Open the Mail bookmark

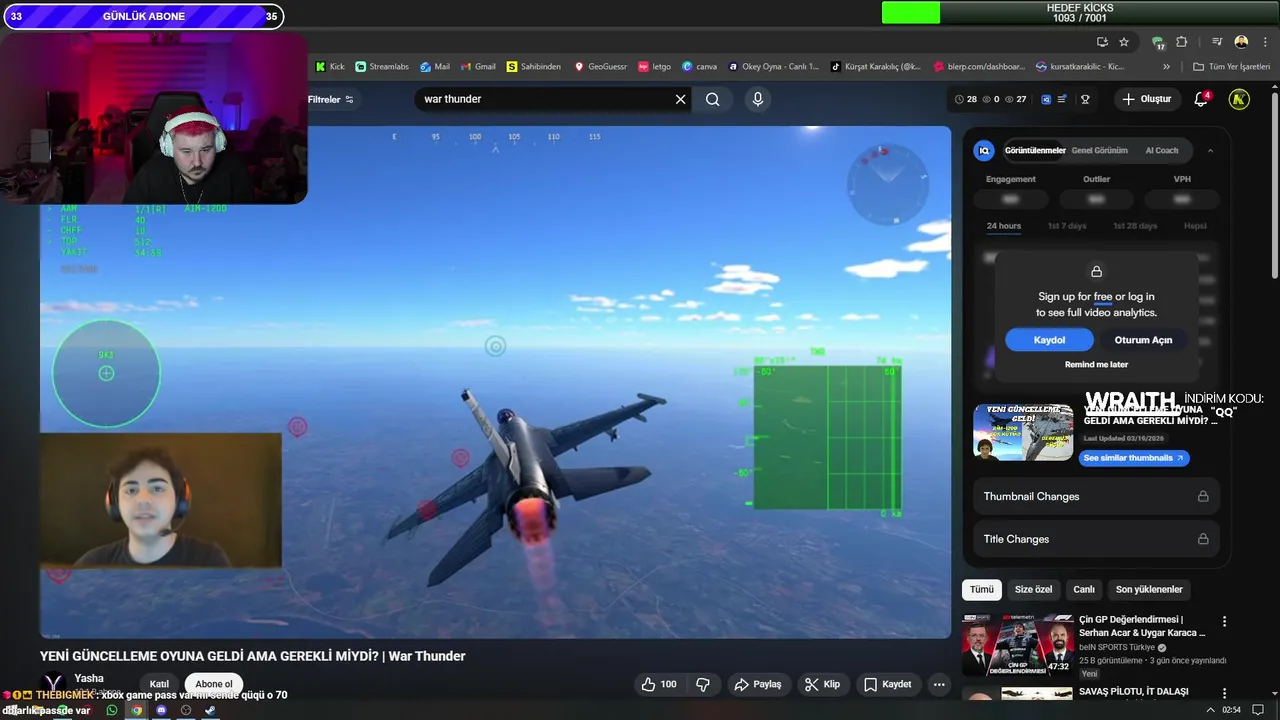435,67
